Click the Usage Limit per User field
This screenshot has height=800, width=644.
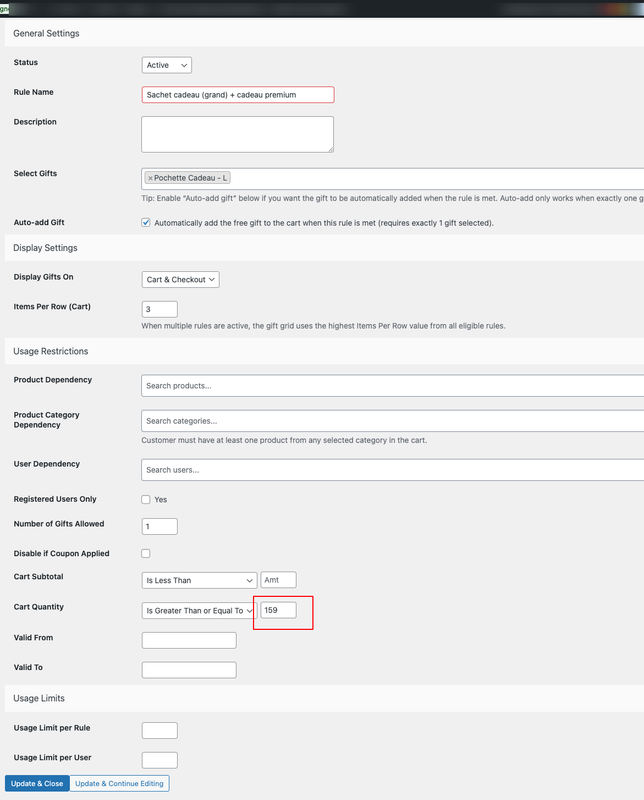click(160, 760)
